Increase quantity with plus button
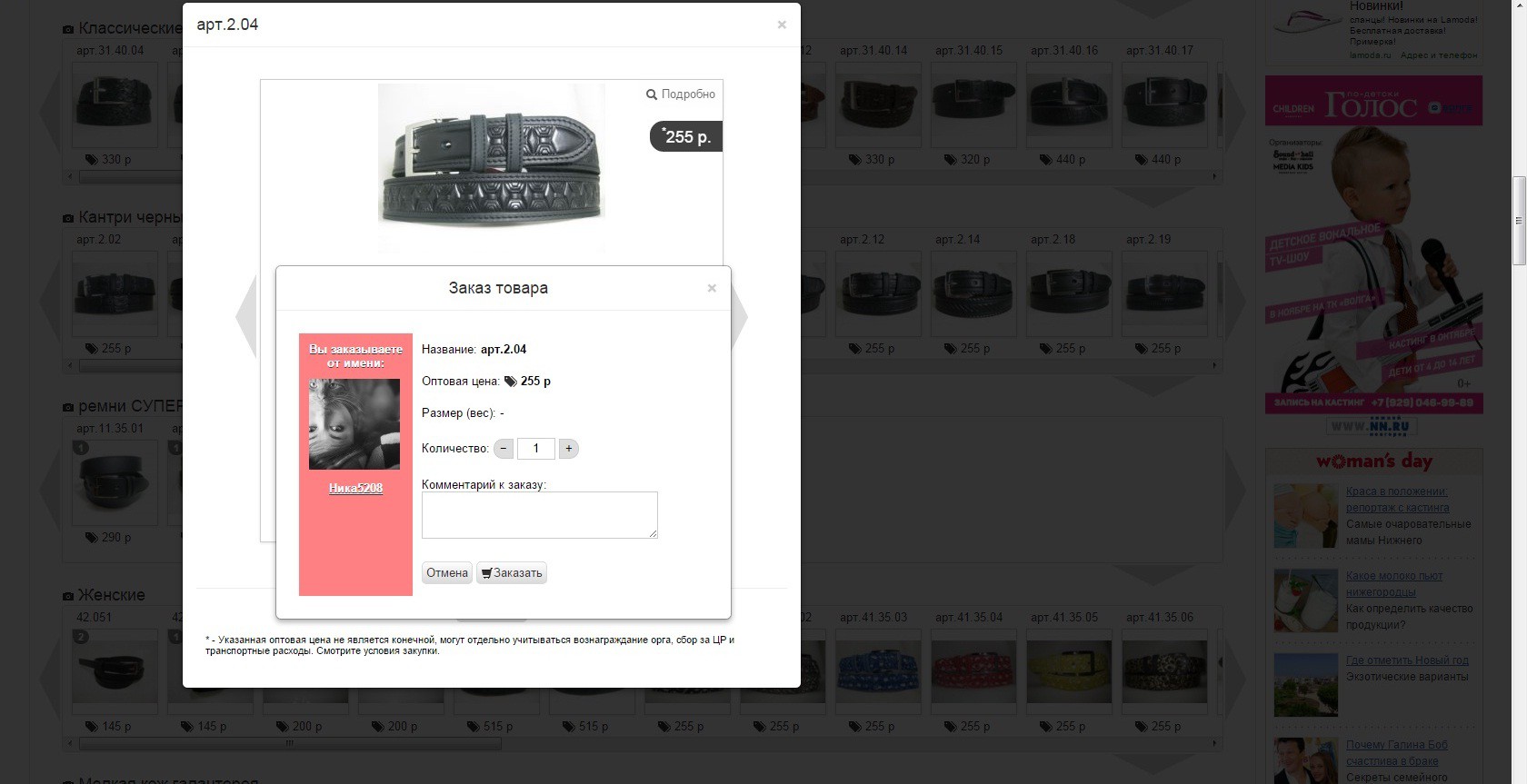The width and height of the screenshot is (1527, 784). click(568, 448)
